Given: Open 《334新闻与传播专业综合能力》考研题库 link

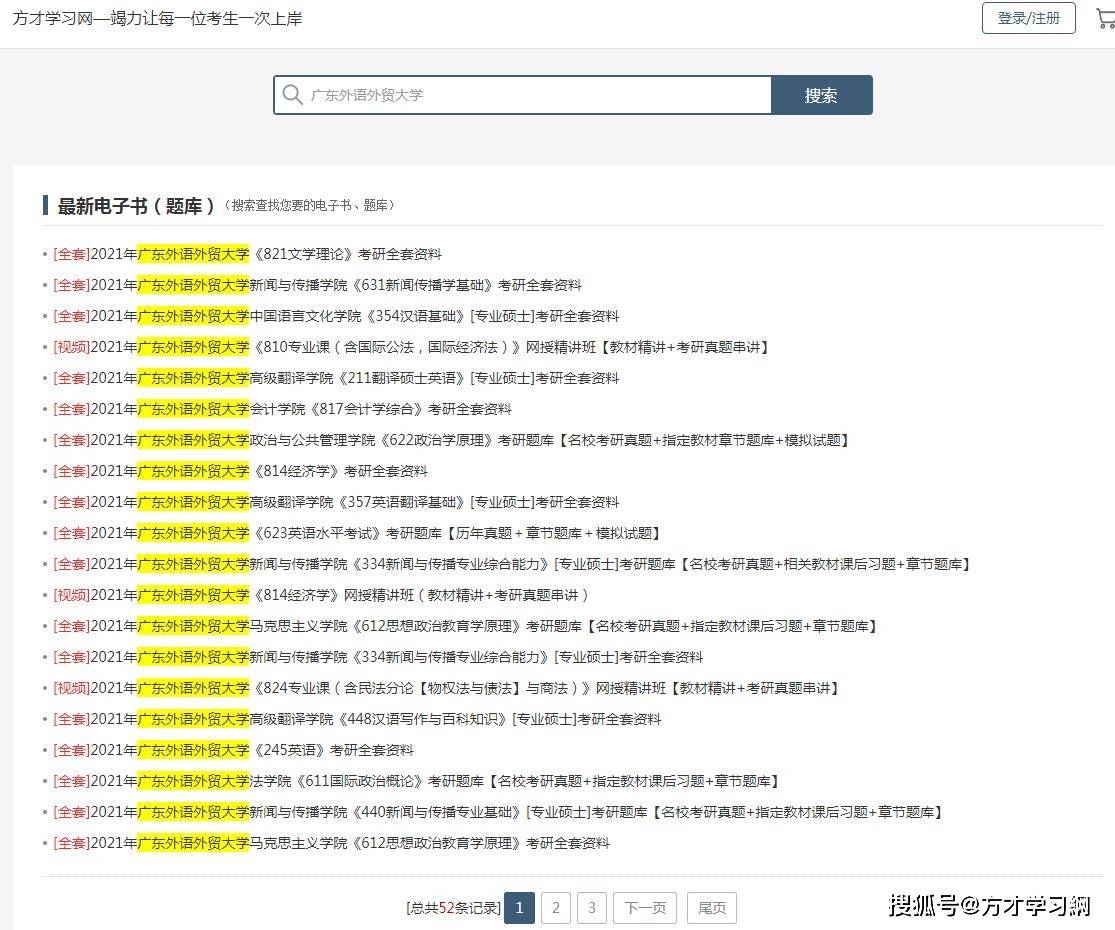Looking at the screenshot, I should pos(512,565).
